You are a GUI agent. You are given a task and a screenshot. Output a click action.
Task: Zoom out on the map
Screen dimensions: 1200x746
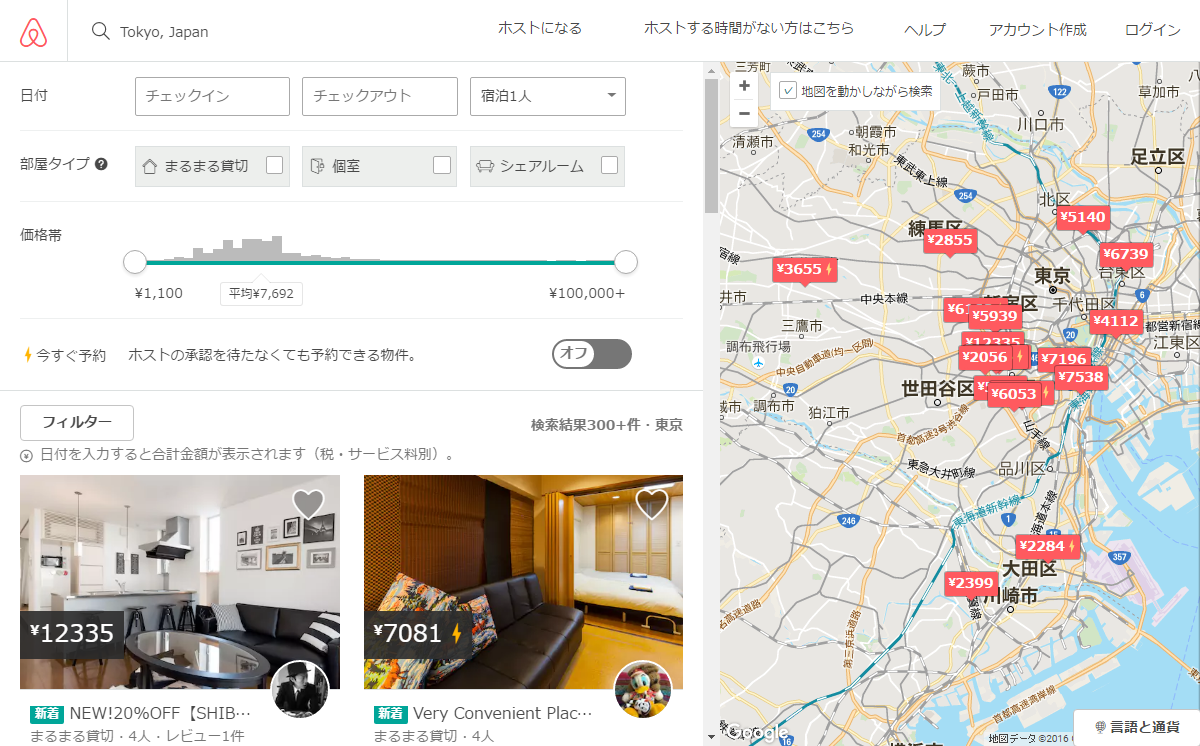pos(744,113)
